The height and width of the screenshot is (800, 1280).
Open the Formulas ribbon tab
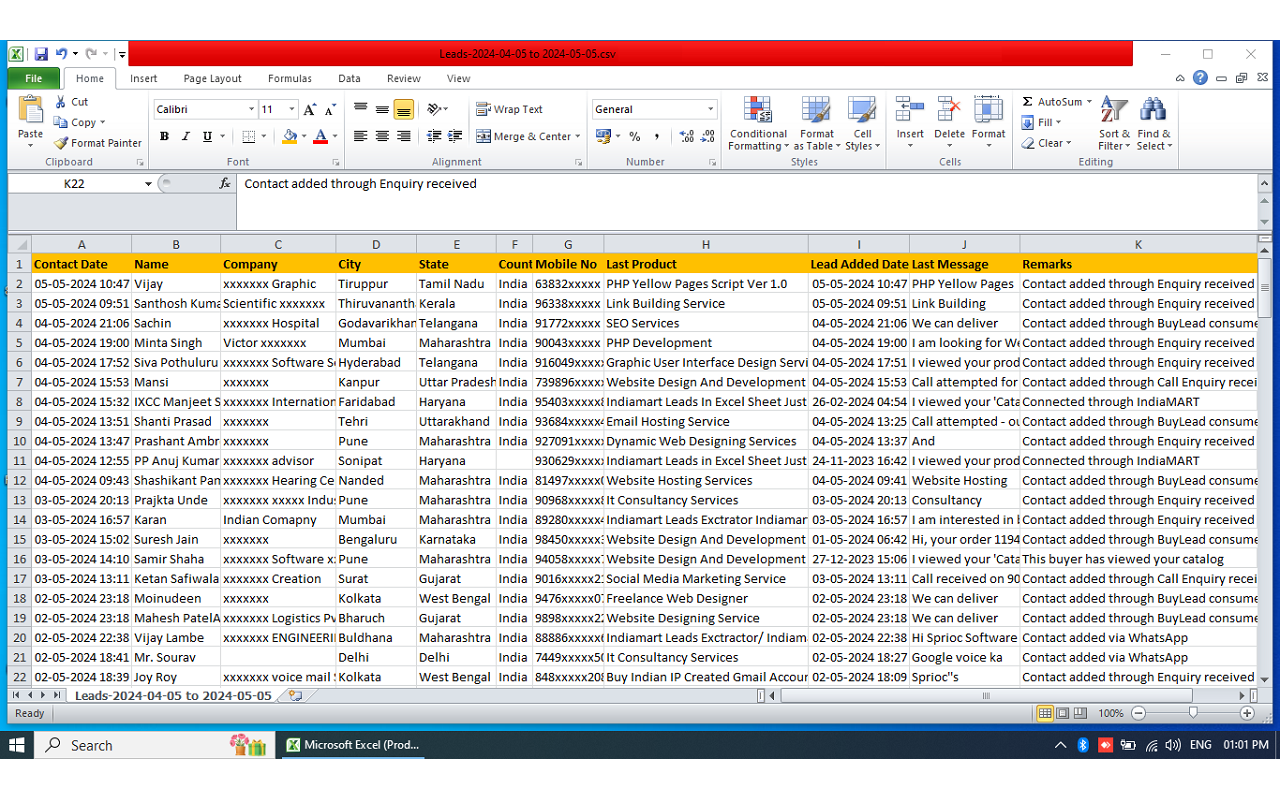pos(289,79)
